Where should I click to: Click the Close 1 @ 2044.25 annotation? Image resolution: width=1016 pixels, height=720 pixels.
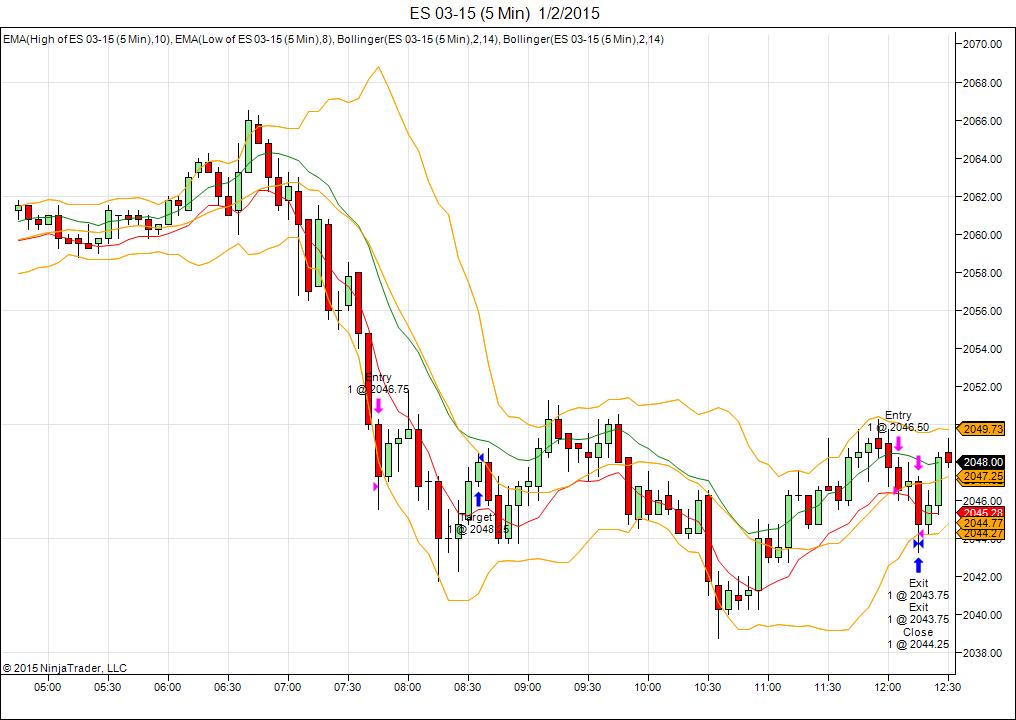(x=918, y=638)
